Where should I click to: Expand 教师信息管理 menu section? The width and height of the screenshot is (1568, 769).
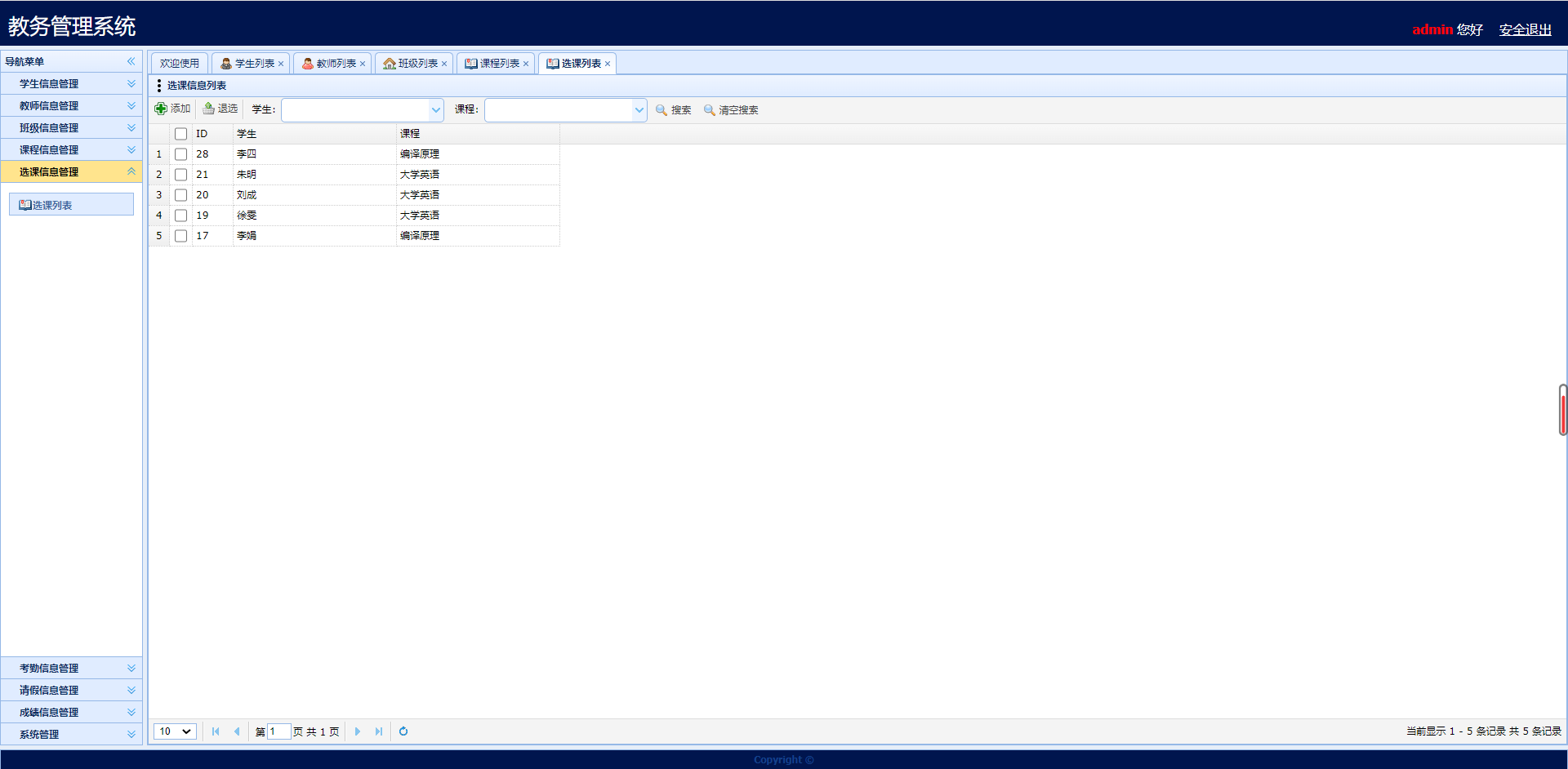click(131, 105)
